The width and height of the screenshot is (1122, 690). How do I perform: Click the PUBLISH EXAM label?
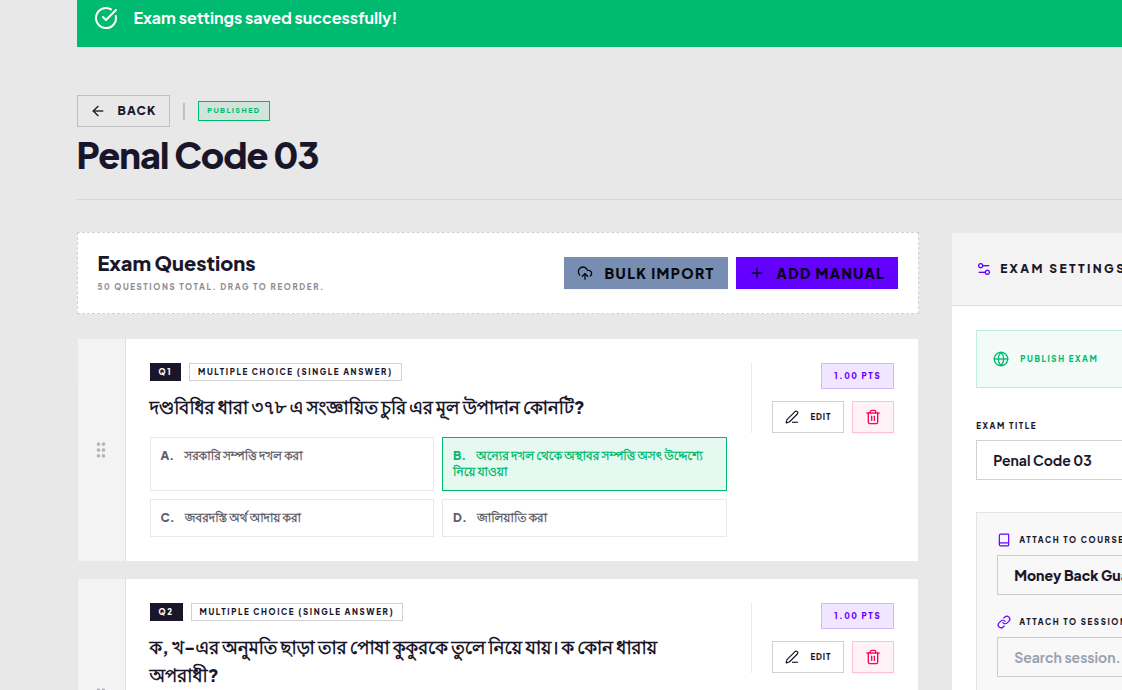(1058, 359)
